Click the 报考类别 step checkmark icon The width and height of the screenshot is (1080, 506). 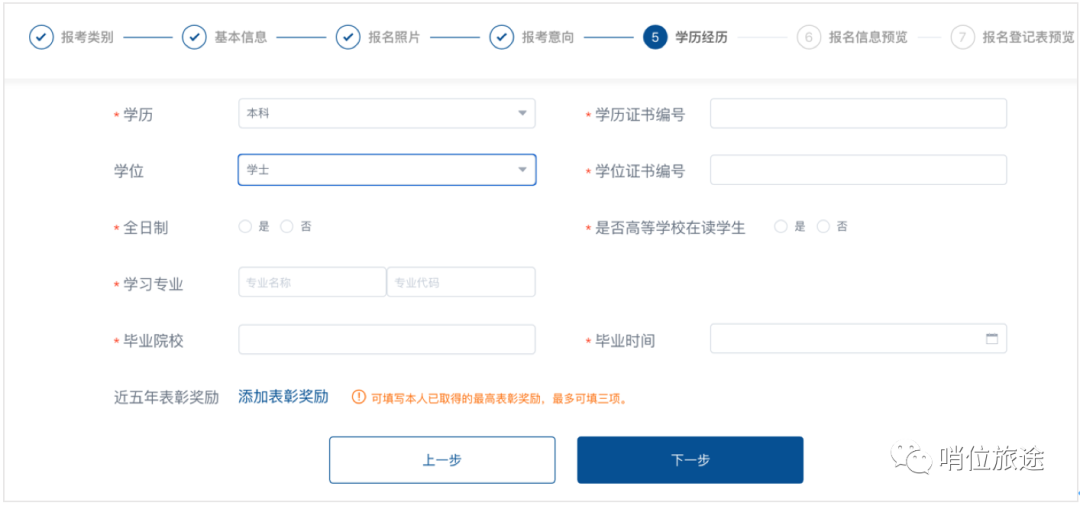click(x=41, y=38)
